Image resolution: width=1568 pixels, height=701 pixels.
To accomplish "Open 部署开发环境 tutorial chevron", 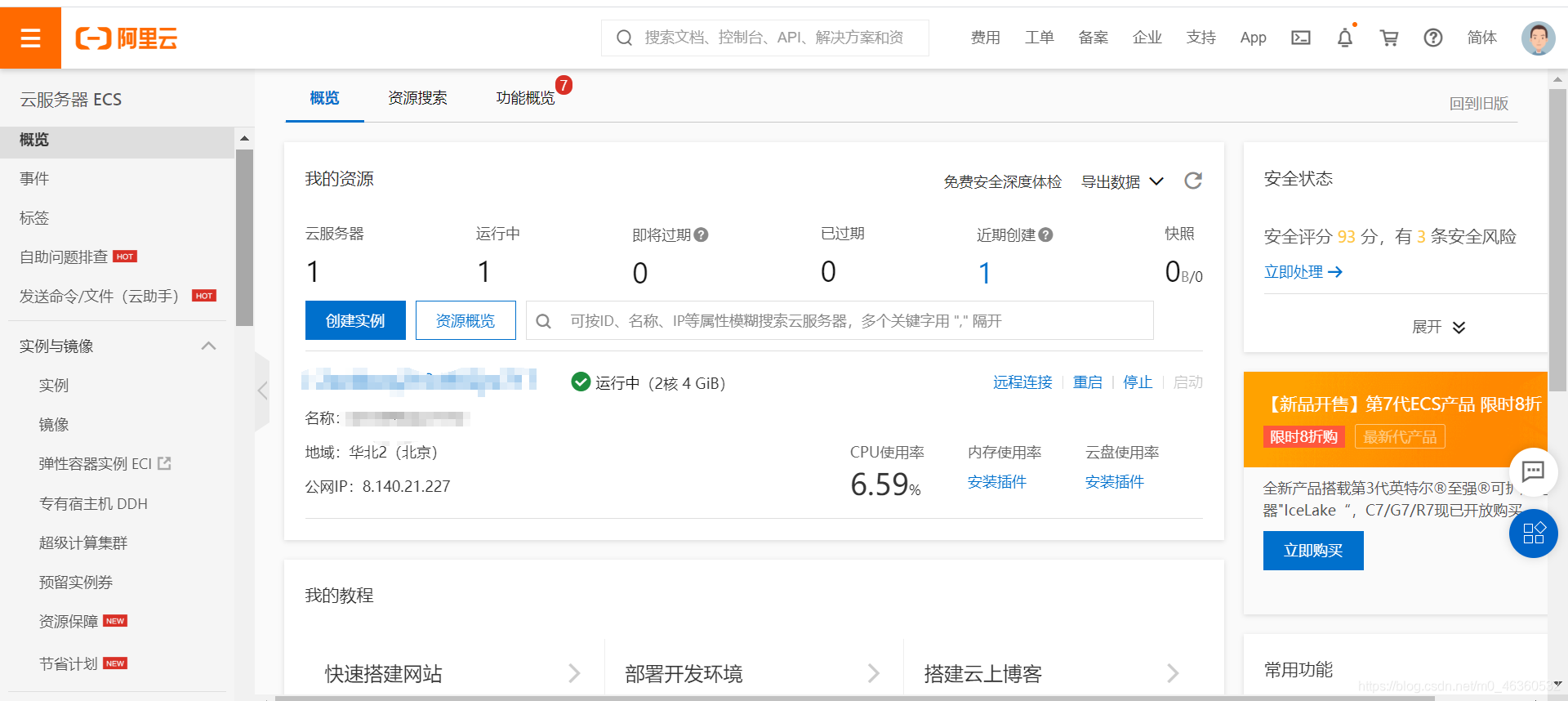I will coord(874,673).
